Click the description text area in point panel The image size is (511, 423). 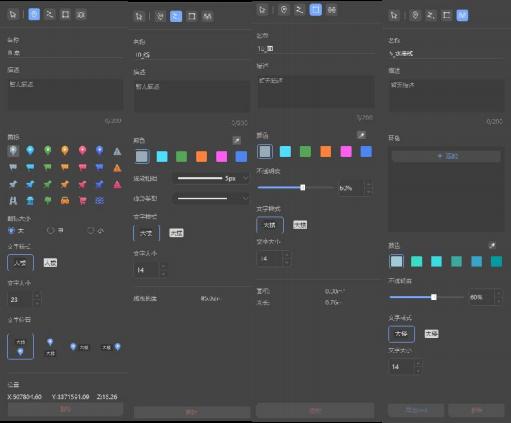(x=65, y=95)
